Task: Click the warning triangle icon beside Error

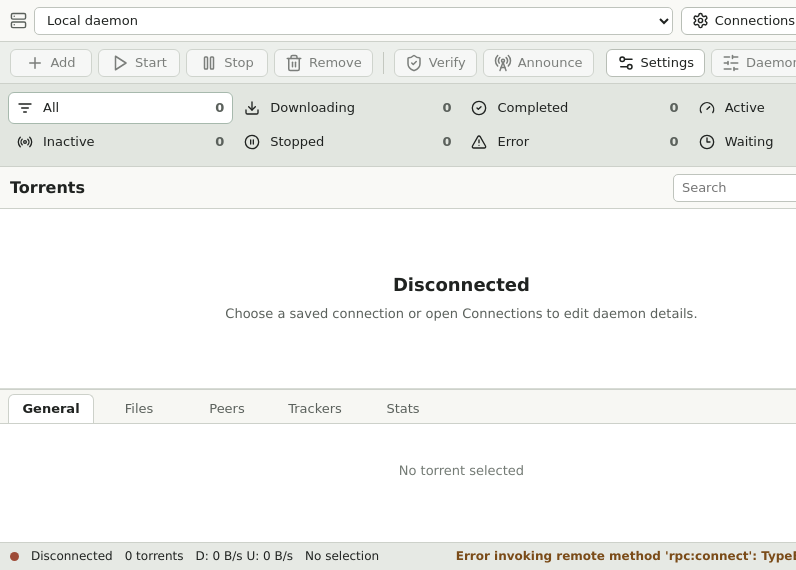Action: (479, 142)
